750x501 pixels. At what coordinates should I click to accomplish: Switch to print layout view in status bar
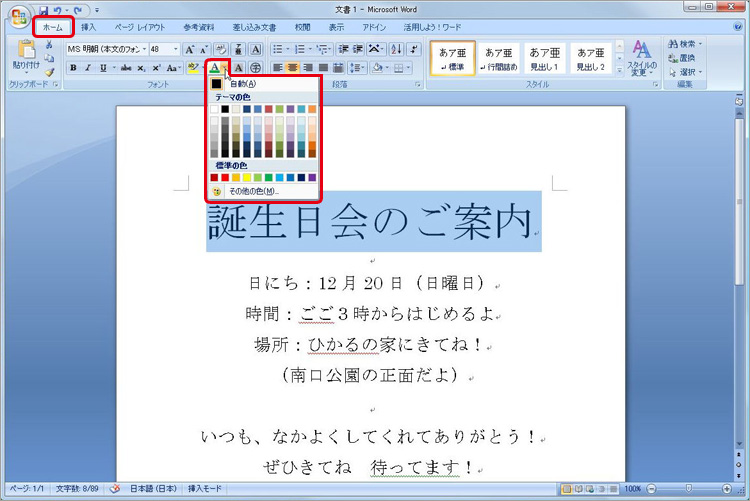point(567,489)
